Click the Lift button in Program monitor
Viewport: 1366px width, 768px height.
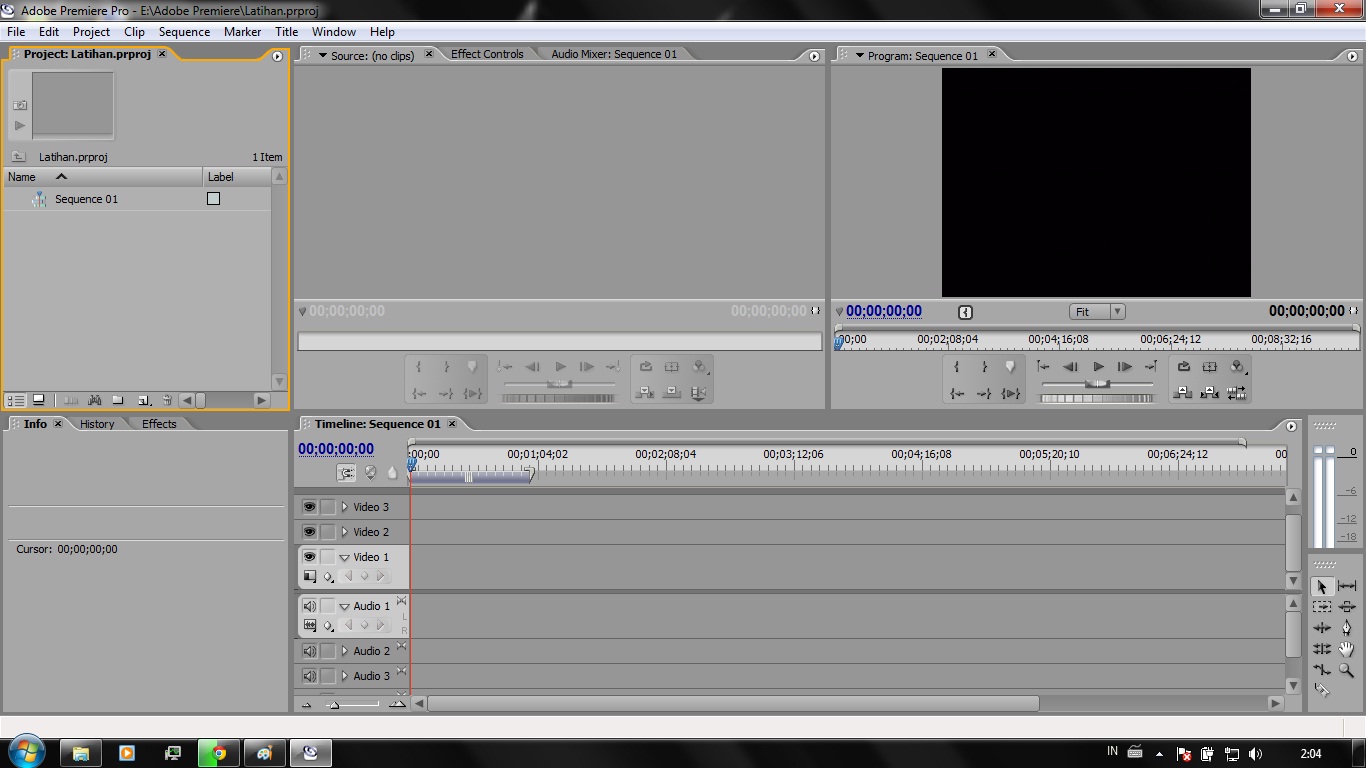pos(1183,393)
